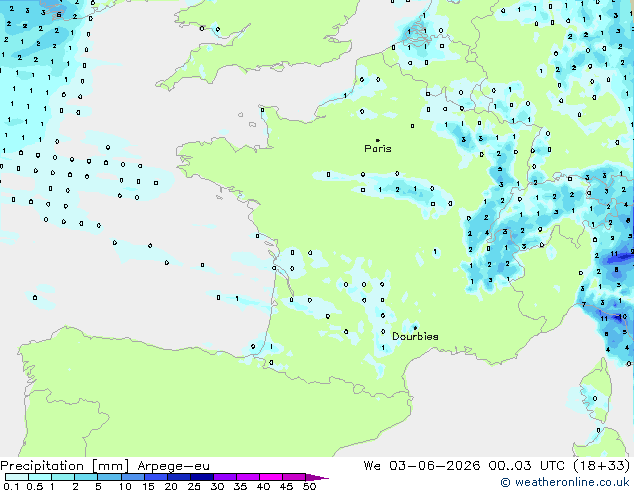Click the 'We' weekday text in footer
The height and width of the screenshot is (490, 634).
(372, 466)
